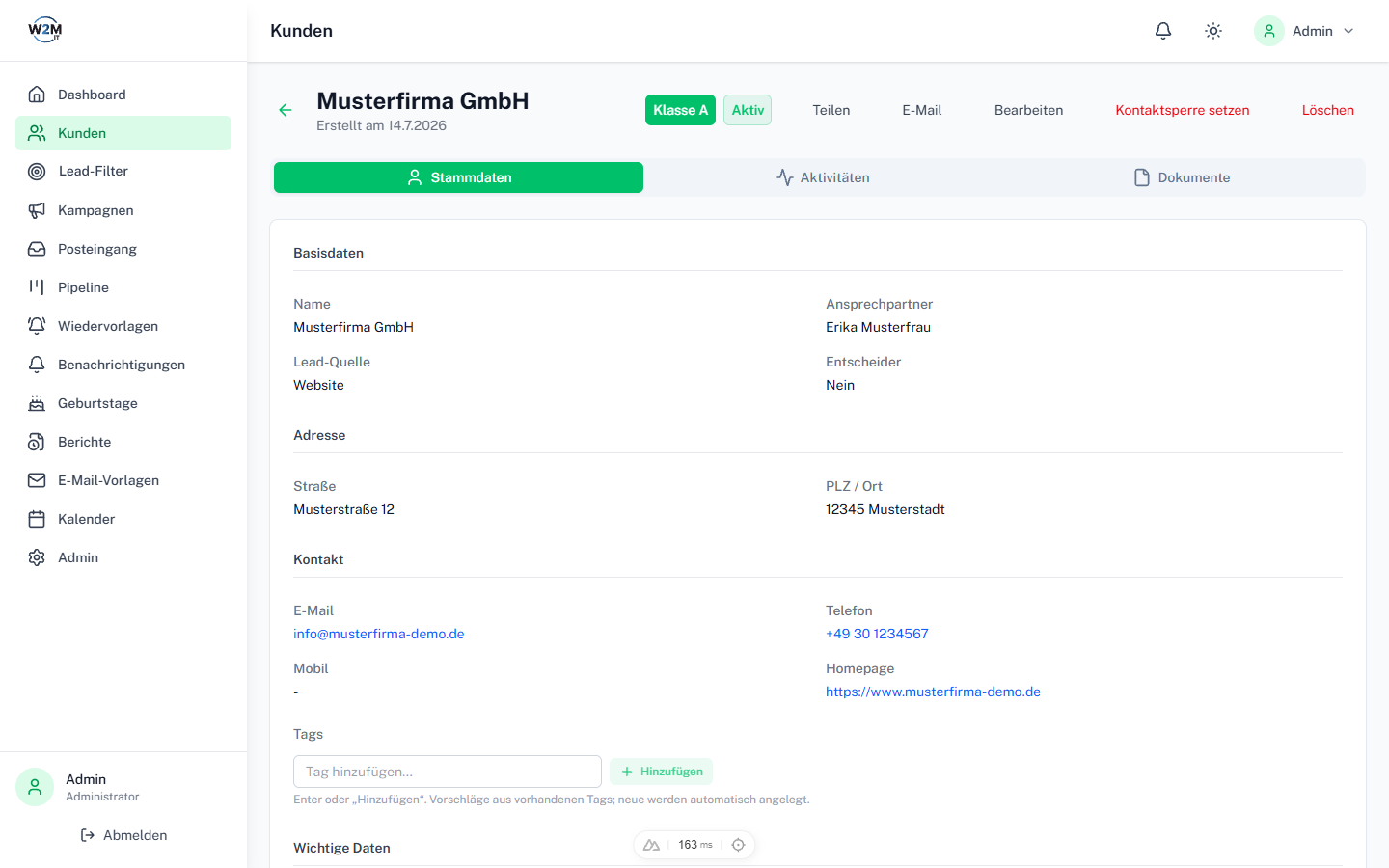Click the 12345 Musterstadt value
This screenshot has width=1389, height=868.
pos(885,509)
